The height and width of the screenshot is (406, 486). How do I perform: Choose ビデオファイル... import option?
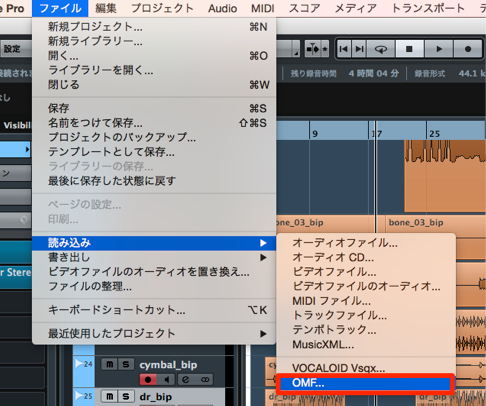pyautogui.click(x=366, y=272)
